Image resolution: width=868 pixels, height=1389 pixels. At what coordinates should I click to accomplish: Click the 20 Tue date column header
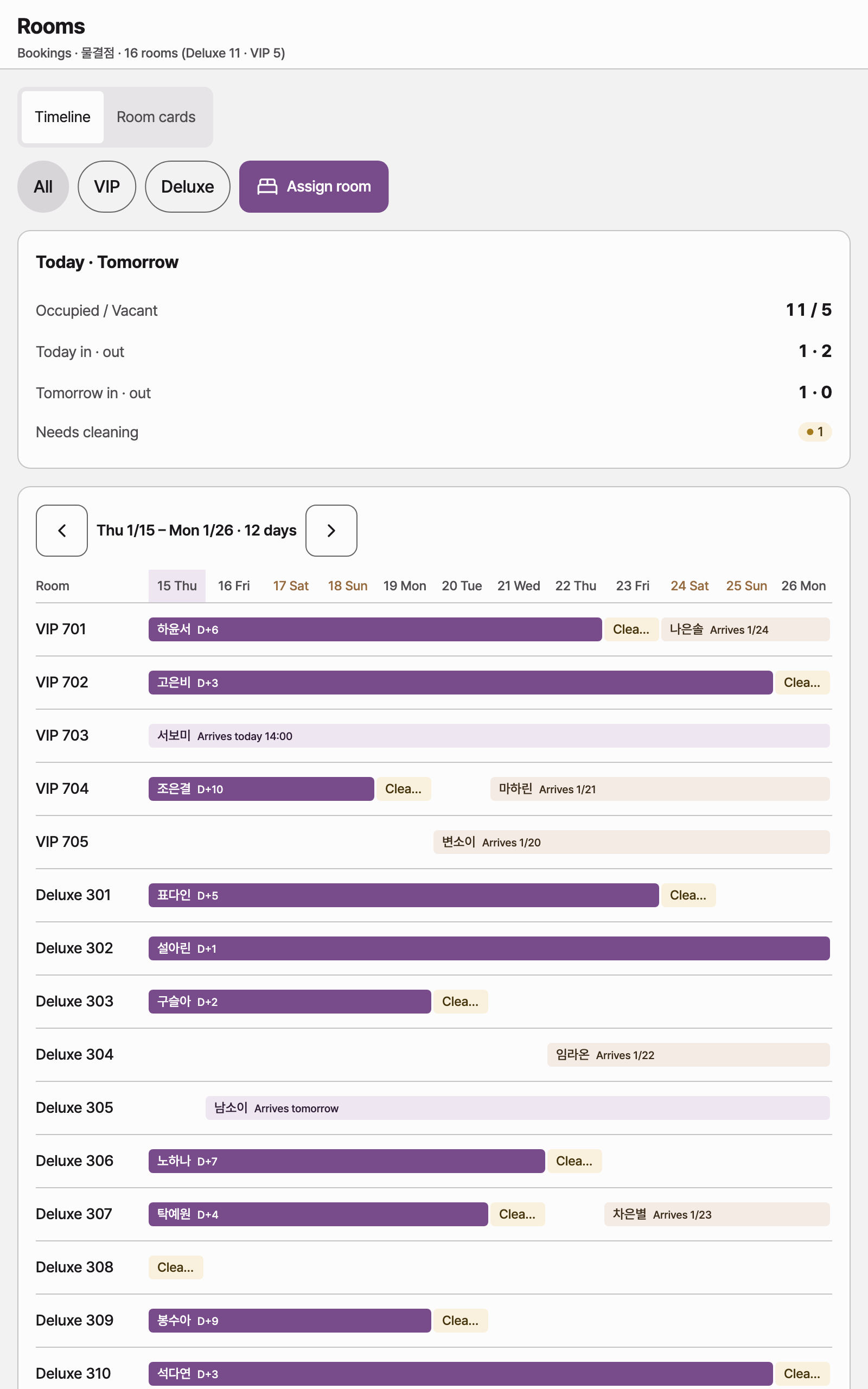(462, 586)
